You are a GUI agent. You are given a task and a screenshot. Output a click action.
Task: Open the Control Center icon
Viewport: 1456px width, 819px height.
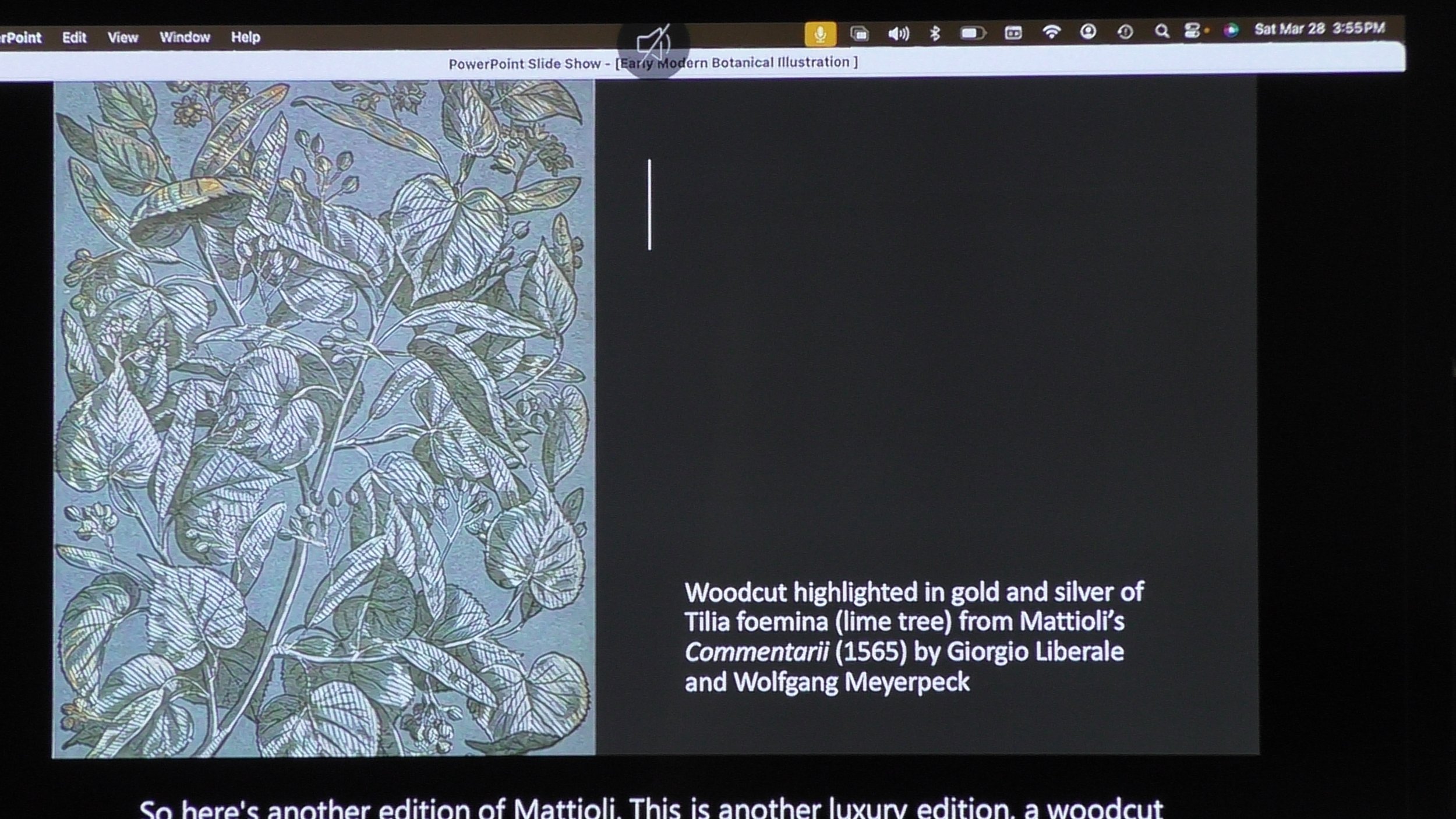coord(1192,31)
